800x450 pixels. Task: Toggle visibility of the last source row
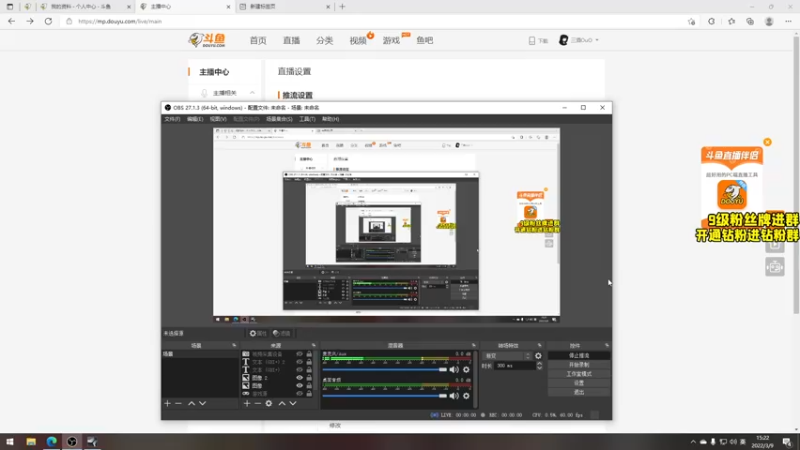click(299, 393)
